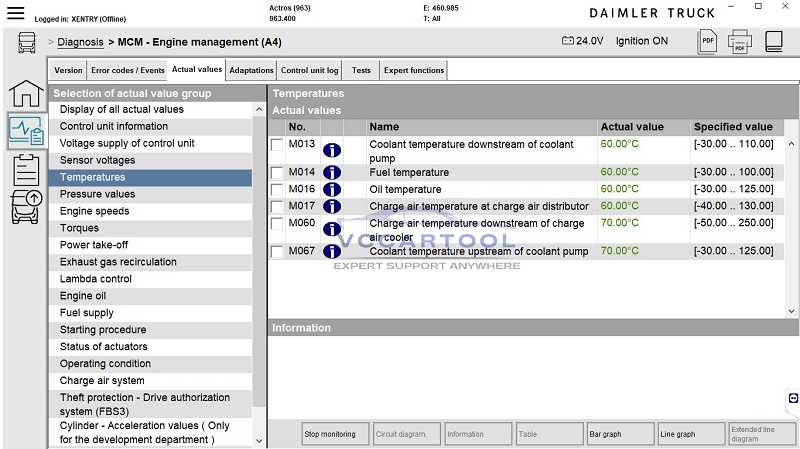Tick the M017 checkbox
This screenshot has width=800, height=449.
[277, 207]
